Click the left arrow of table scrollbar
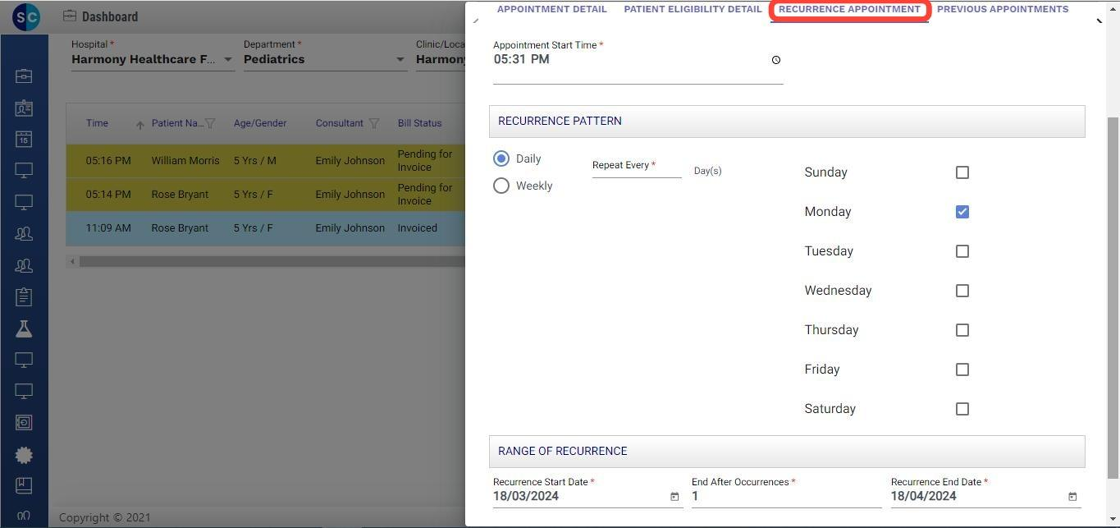Viewport: 1120px width, 528px height. [x=71, y=262]
